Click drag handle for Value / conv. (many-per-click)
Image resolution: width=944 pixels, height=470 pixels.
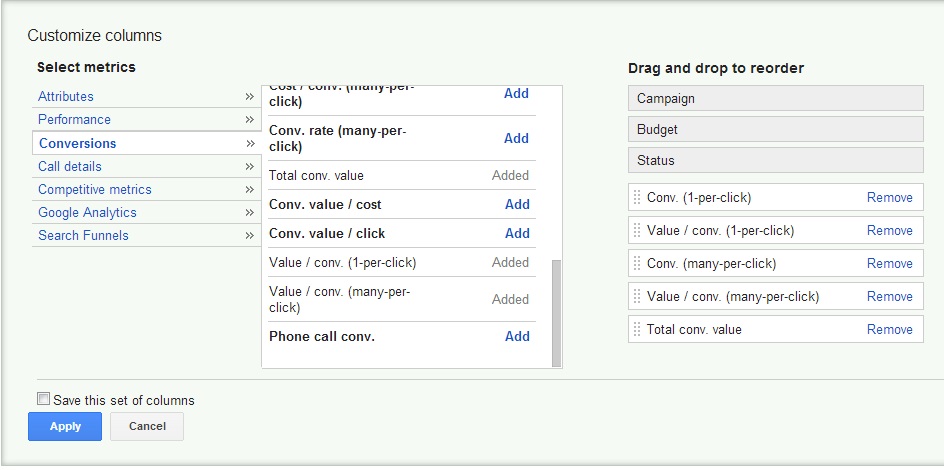click(637, 297)
